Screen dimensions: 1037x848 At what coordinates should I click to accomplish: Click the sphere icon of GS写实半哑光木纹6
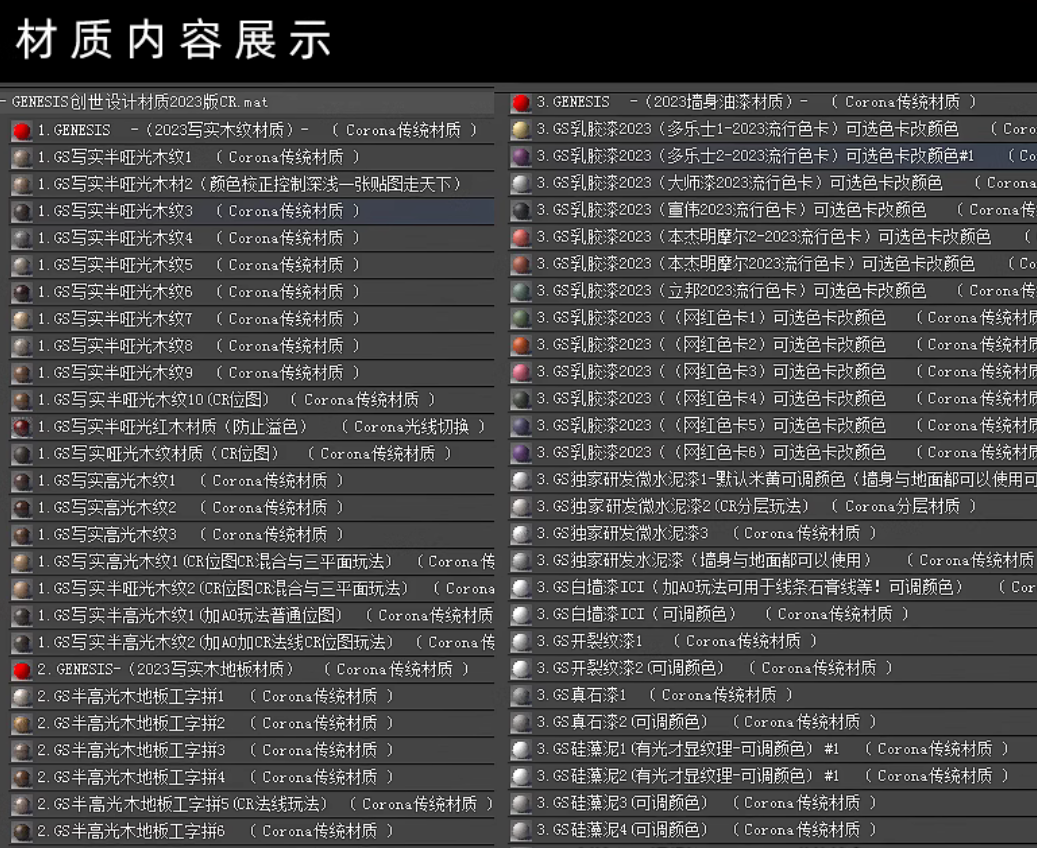tap(22, 292)
